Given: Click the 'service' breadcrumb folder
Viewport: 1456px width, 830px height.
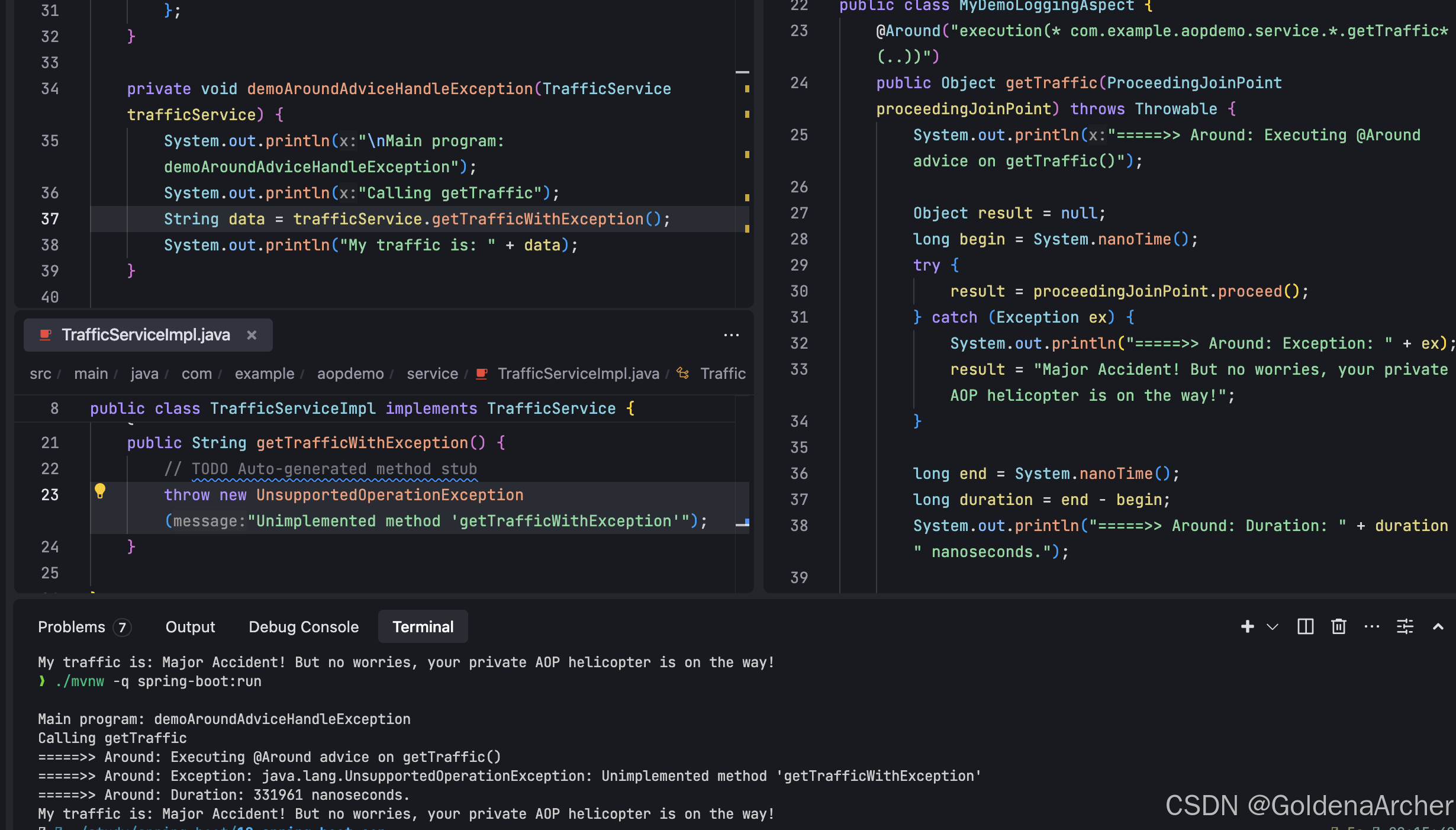Looking at the screenshot, I should 432,374.
